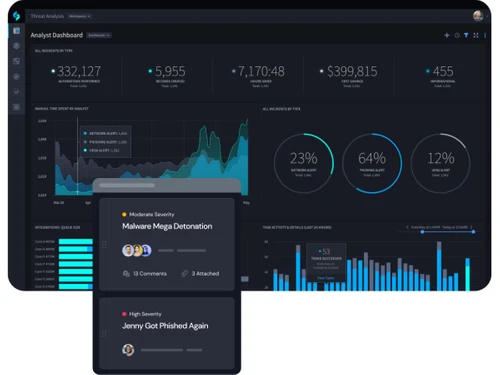Open the fifth sidebar chart icon

[16, 92]
